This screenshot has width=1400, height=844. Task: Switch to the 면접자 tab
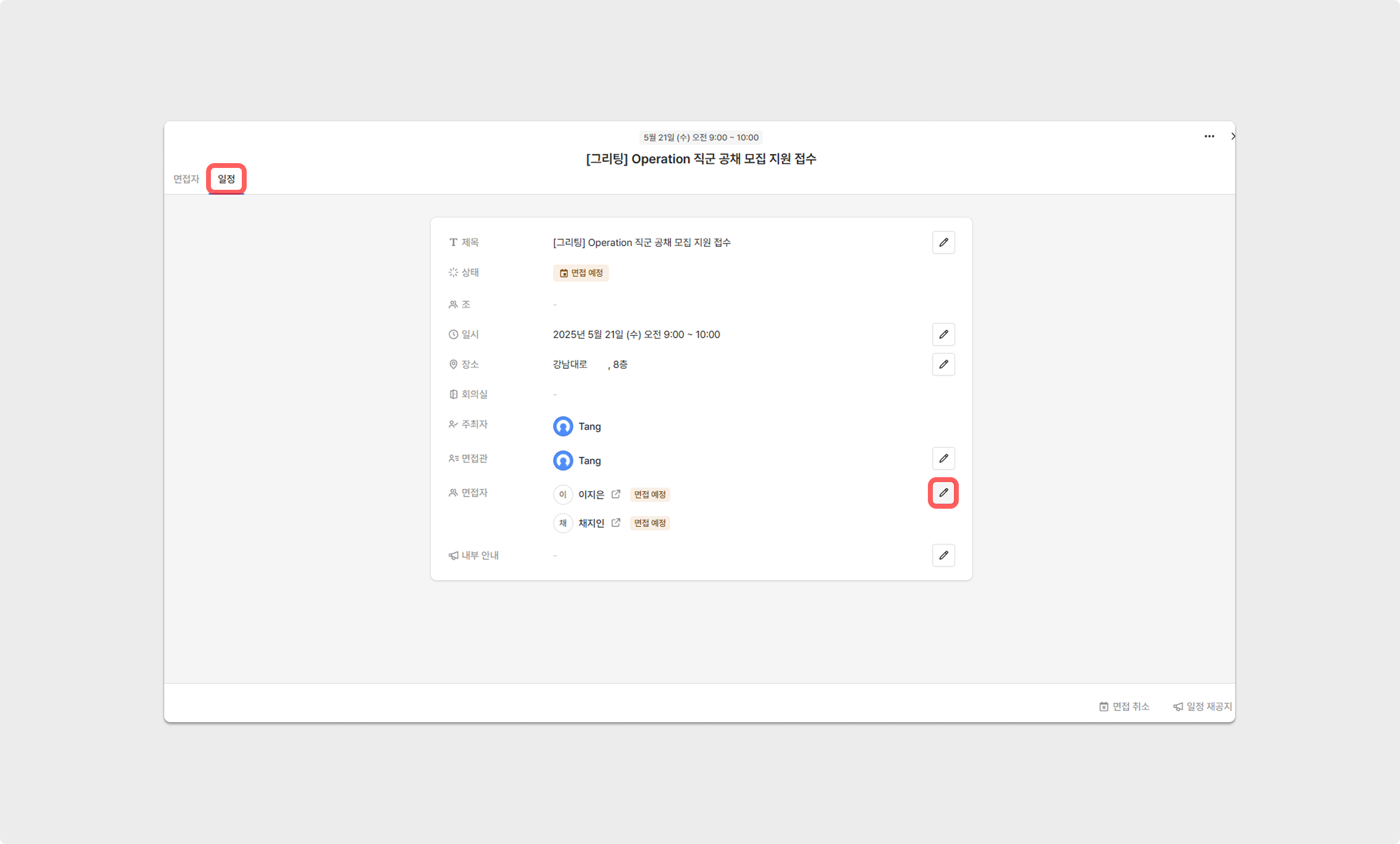(x=186, y=179)
